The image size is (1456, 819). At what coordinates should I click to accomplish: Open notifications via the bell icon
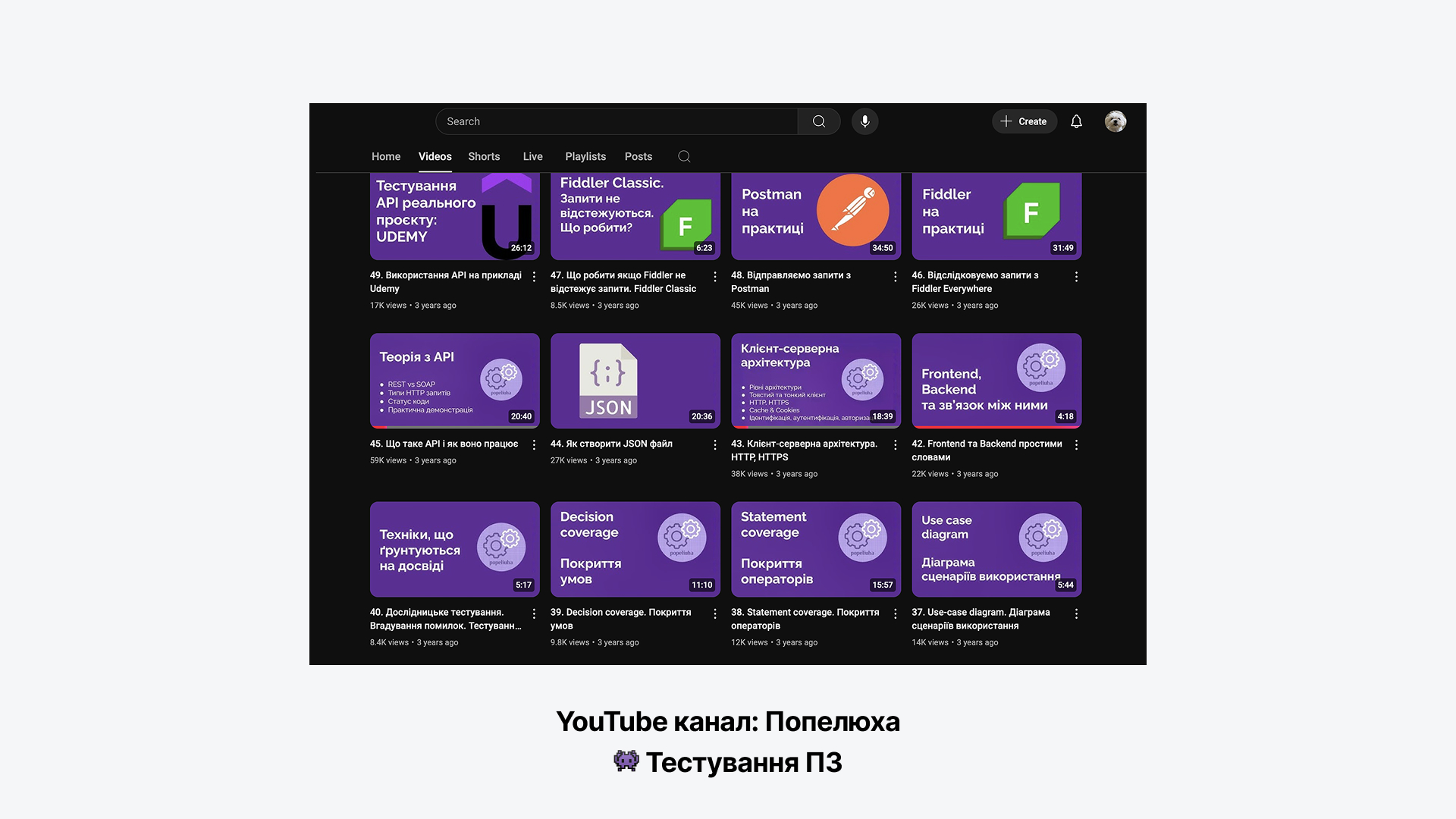1076,121
